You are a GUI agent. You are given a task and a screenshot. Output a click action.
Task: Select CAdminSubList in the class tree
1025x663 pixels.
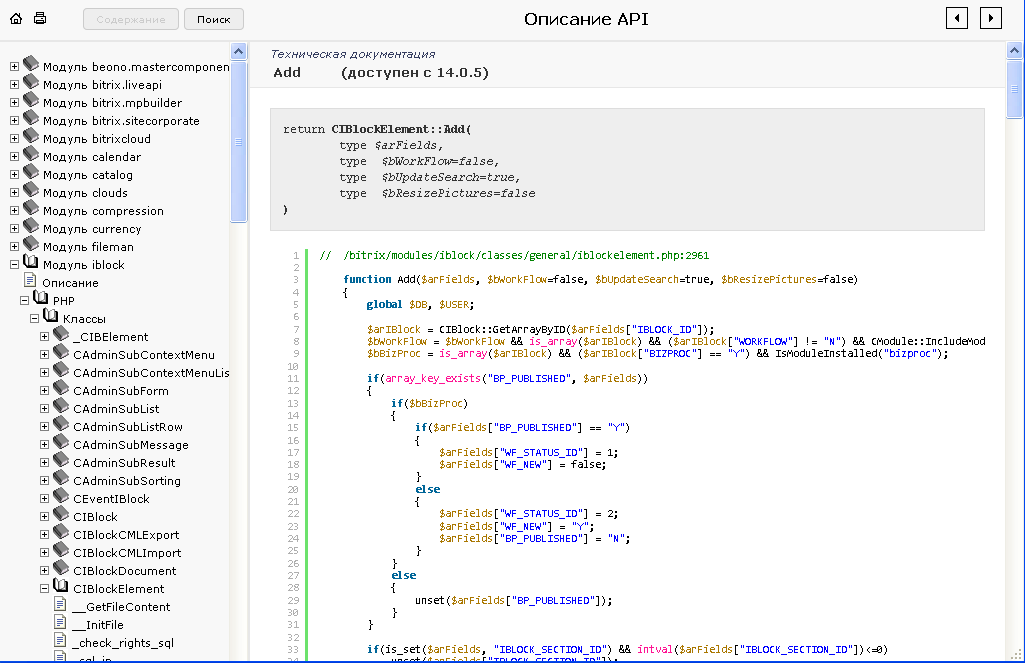tap(116, 409)
